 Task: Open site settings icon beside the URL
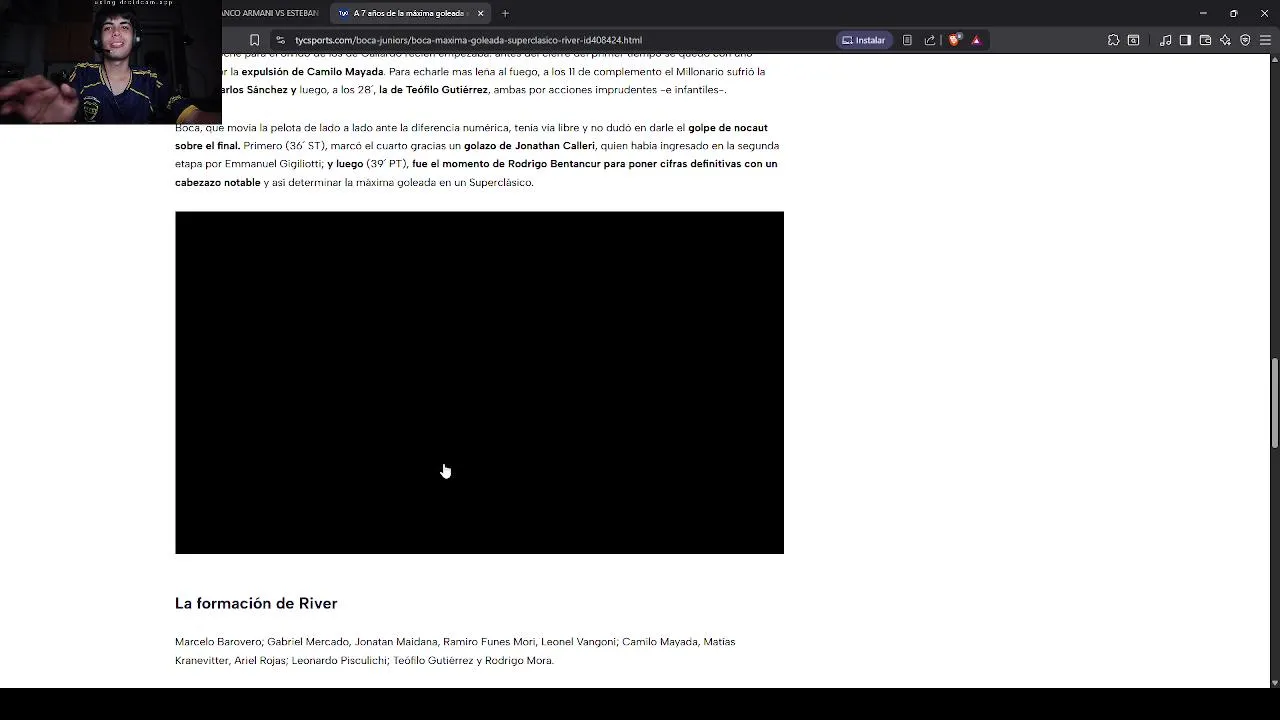click(280, 40)
